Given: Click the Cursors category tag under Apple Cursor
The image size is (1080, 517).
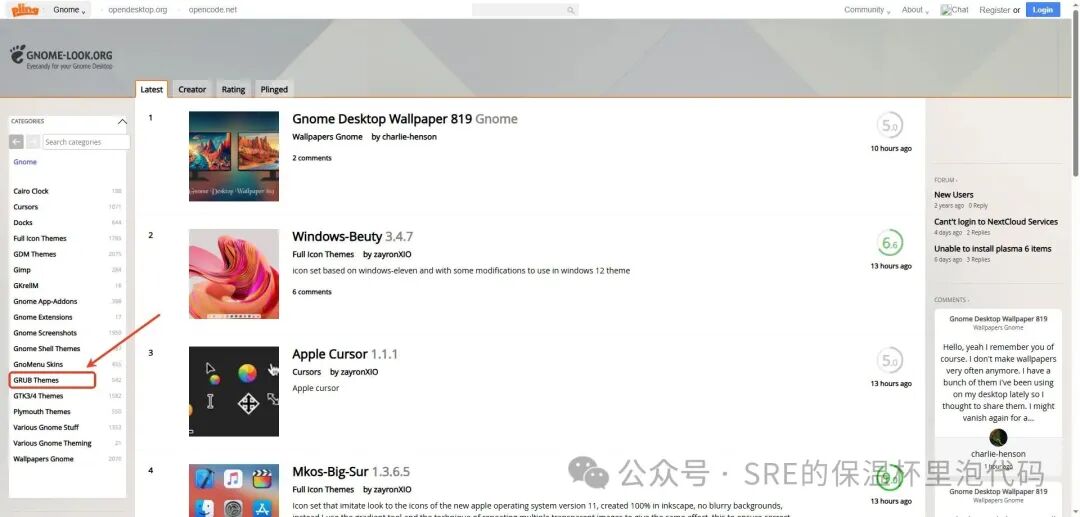Looking at the screenshot, I should [307, 372].
